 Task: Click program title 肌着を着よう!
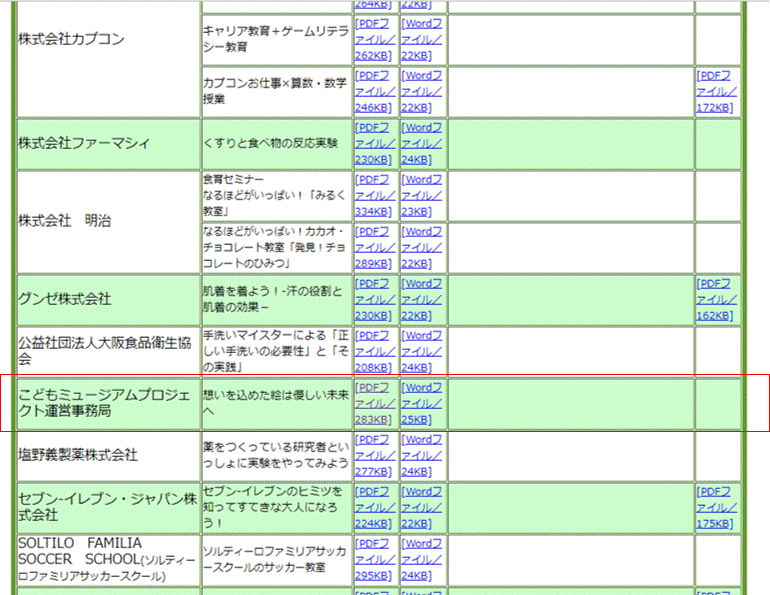pos(273,299)
